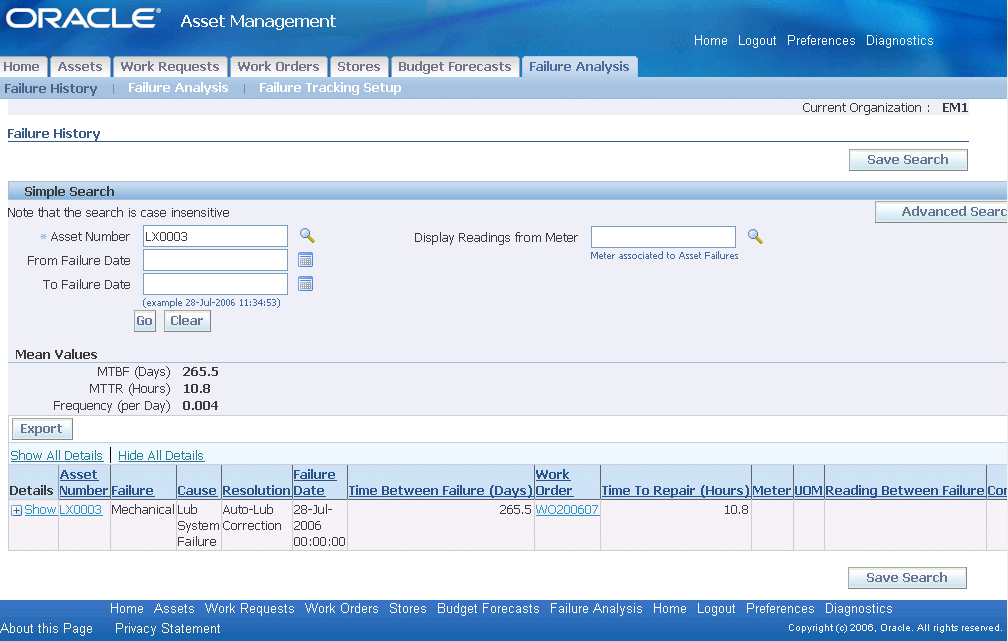Viewport: 1008px width, 641px height.
Task: Click meter search magnifier icon
Action: pos(755,236)
